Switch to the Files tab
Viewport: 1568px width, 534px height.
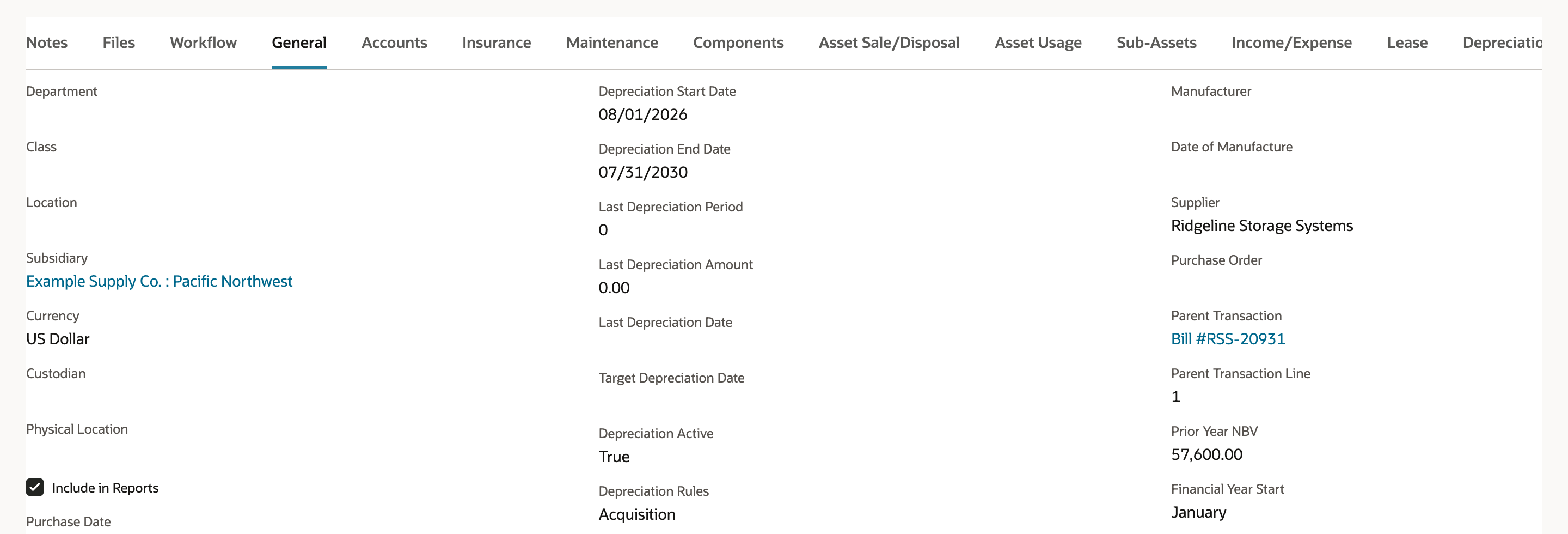pos(119,43)
